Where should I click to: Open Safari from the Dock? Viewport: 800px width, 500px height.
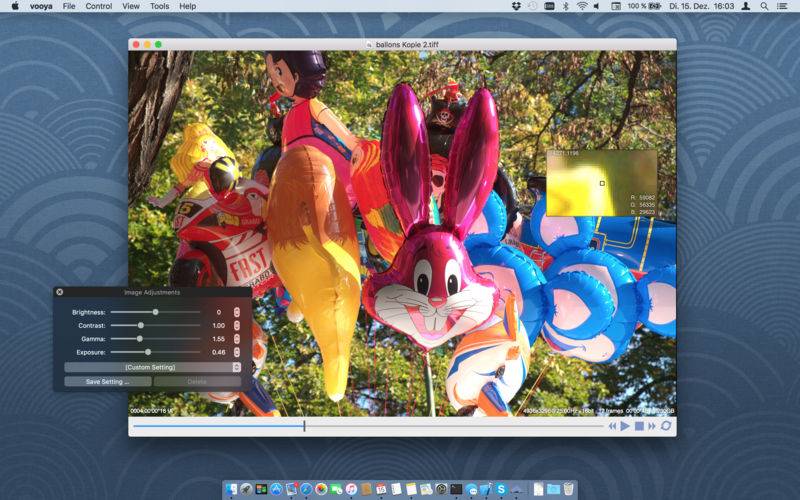(306, 489)
